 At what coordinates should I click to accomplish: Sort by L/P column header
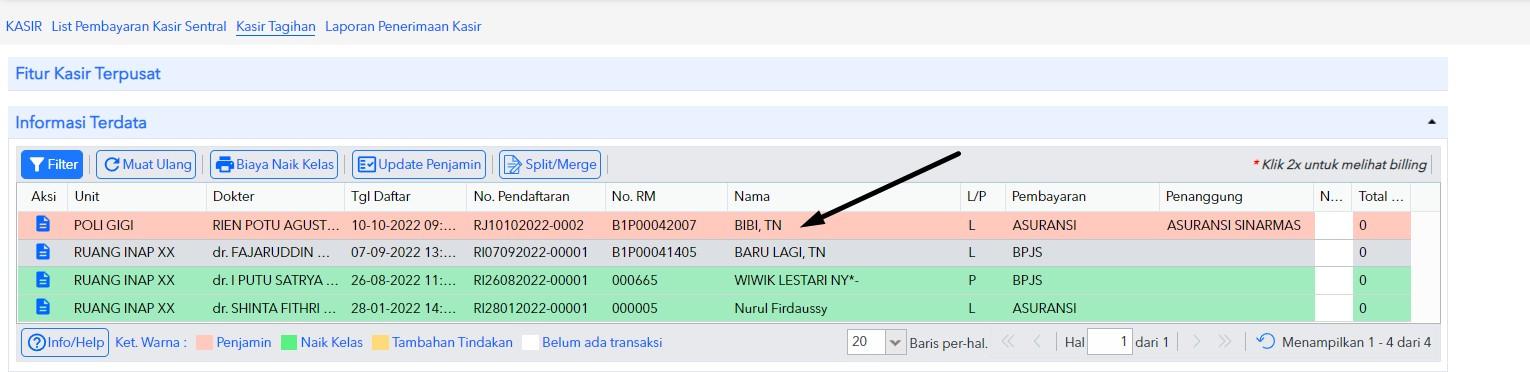[983, 196]
